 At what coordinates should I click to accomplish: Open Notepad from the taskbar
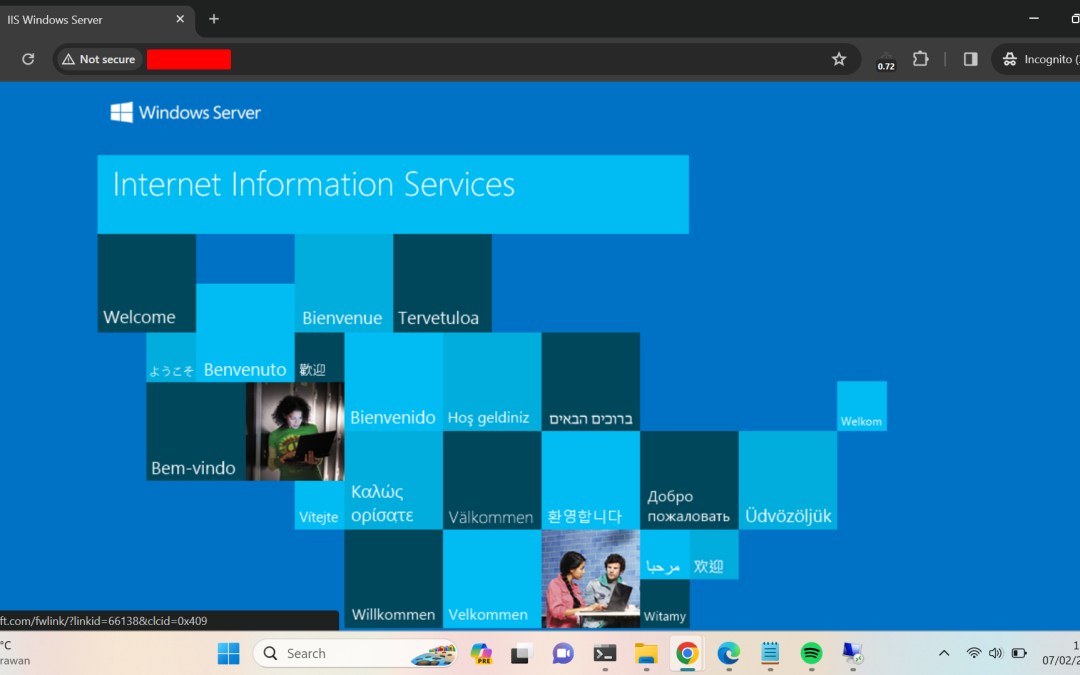[x=769, y=654]
